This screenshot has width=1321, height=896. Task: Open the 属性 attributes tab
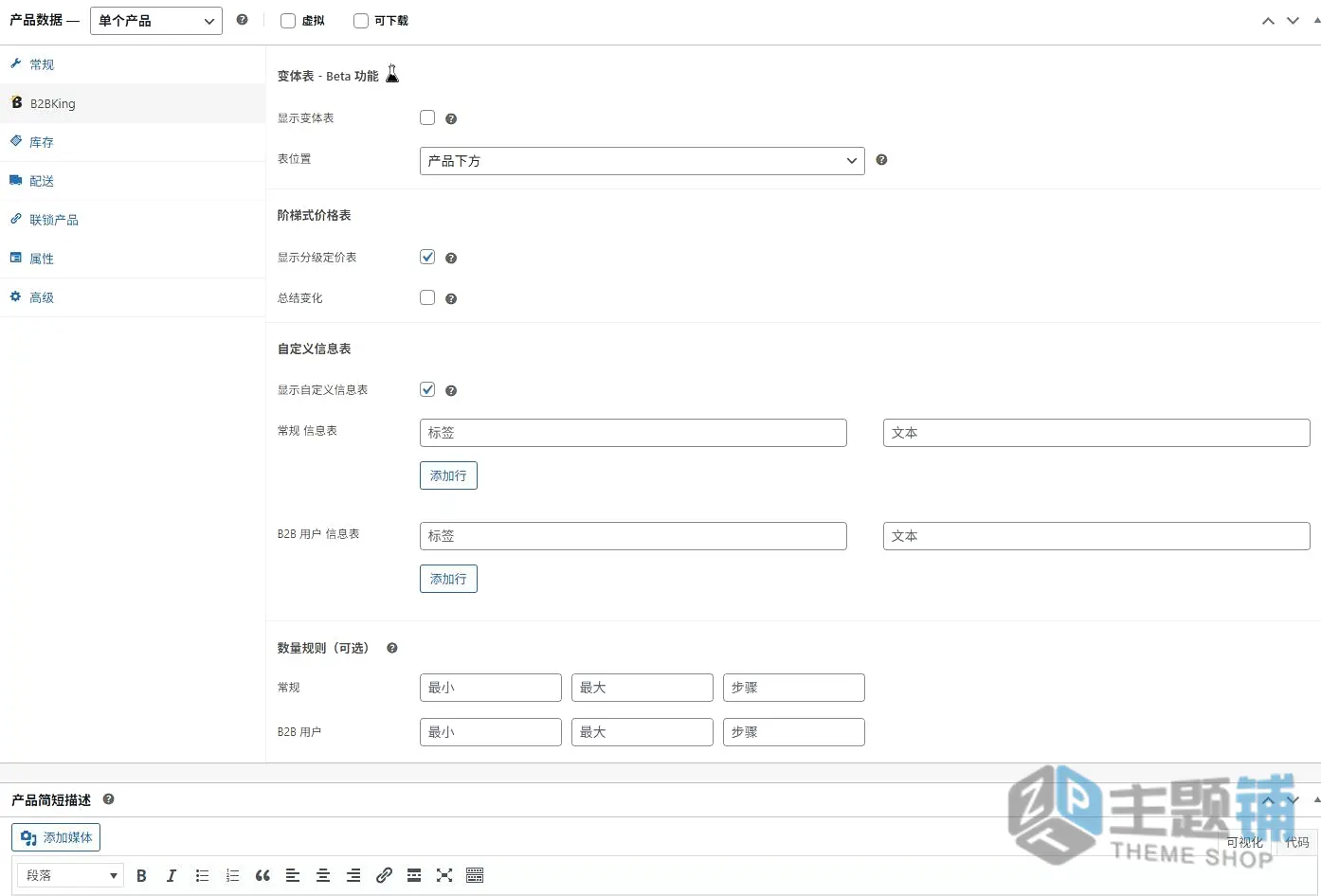133,259
